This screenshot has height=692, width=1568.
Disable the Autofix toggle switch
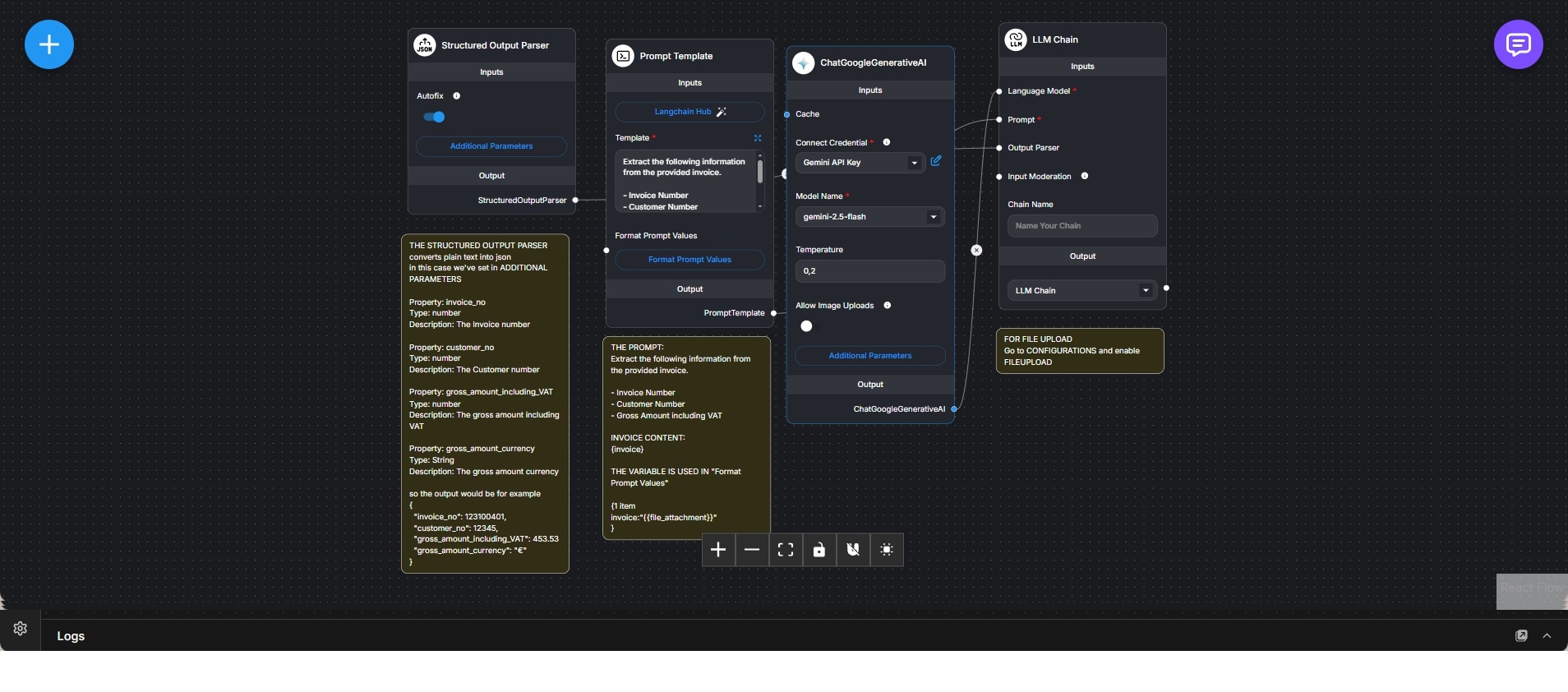[434, 118]
